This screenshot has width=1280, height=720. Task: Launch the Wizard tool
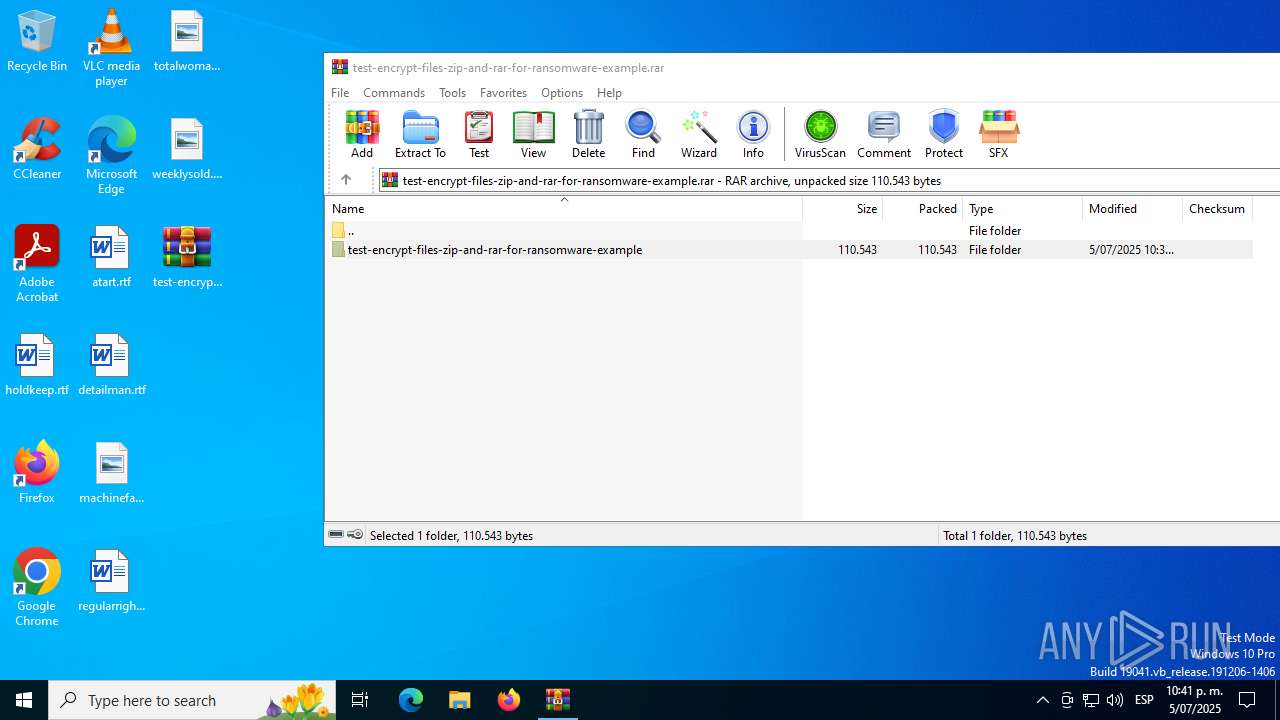[x=698, y=134]
